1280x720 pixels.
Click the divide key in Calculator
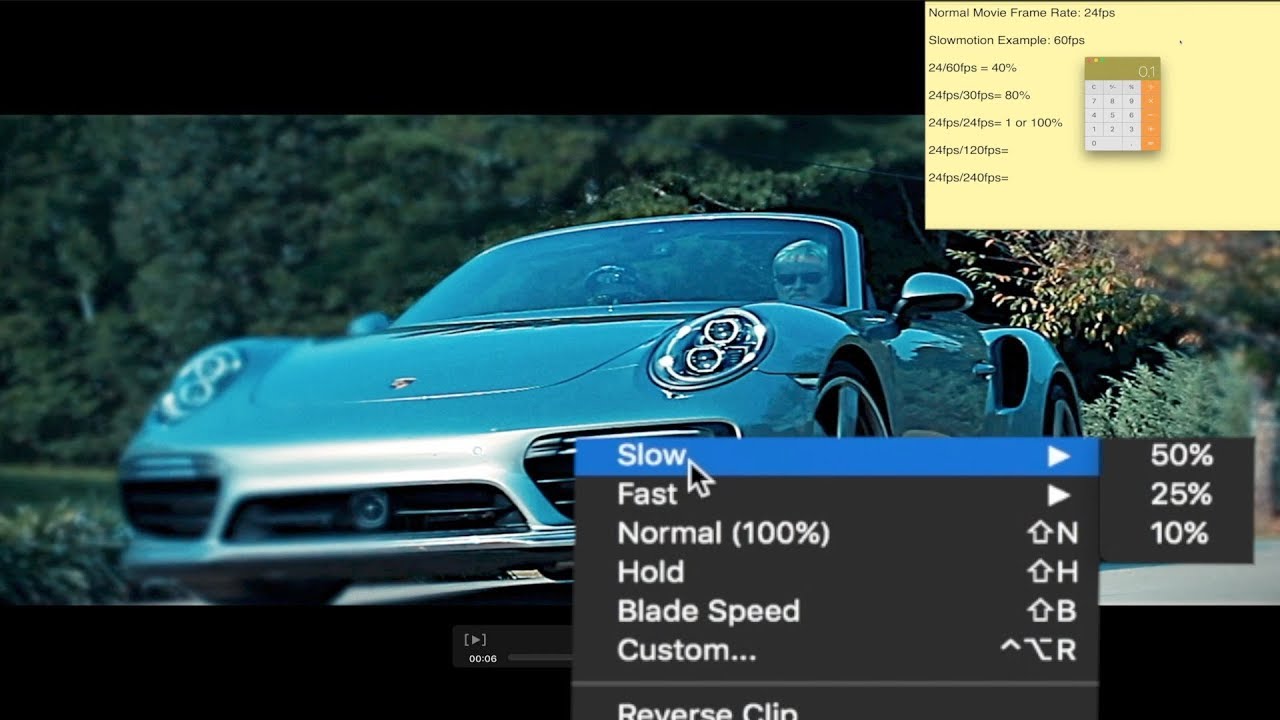point(1151,87)
